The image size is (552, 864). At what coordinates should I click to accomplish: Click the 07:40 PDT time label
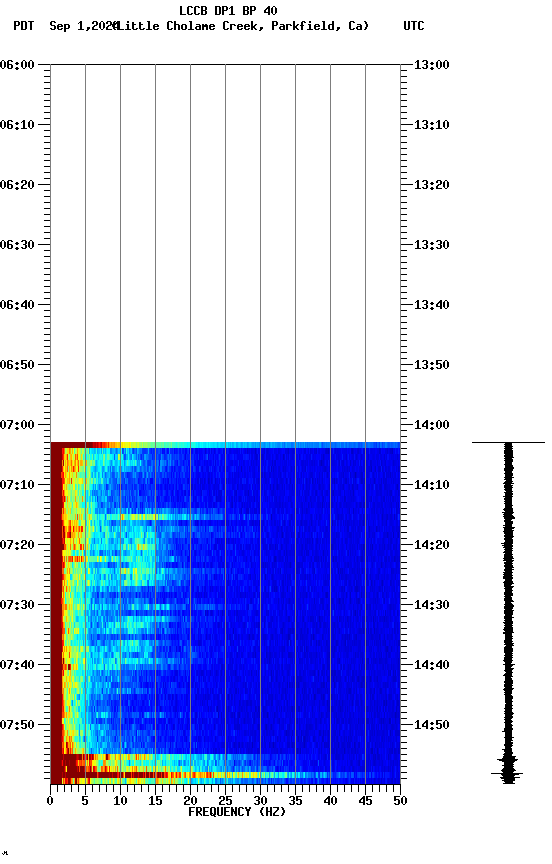[17, 666]
